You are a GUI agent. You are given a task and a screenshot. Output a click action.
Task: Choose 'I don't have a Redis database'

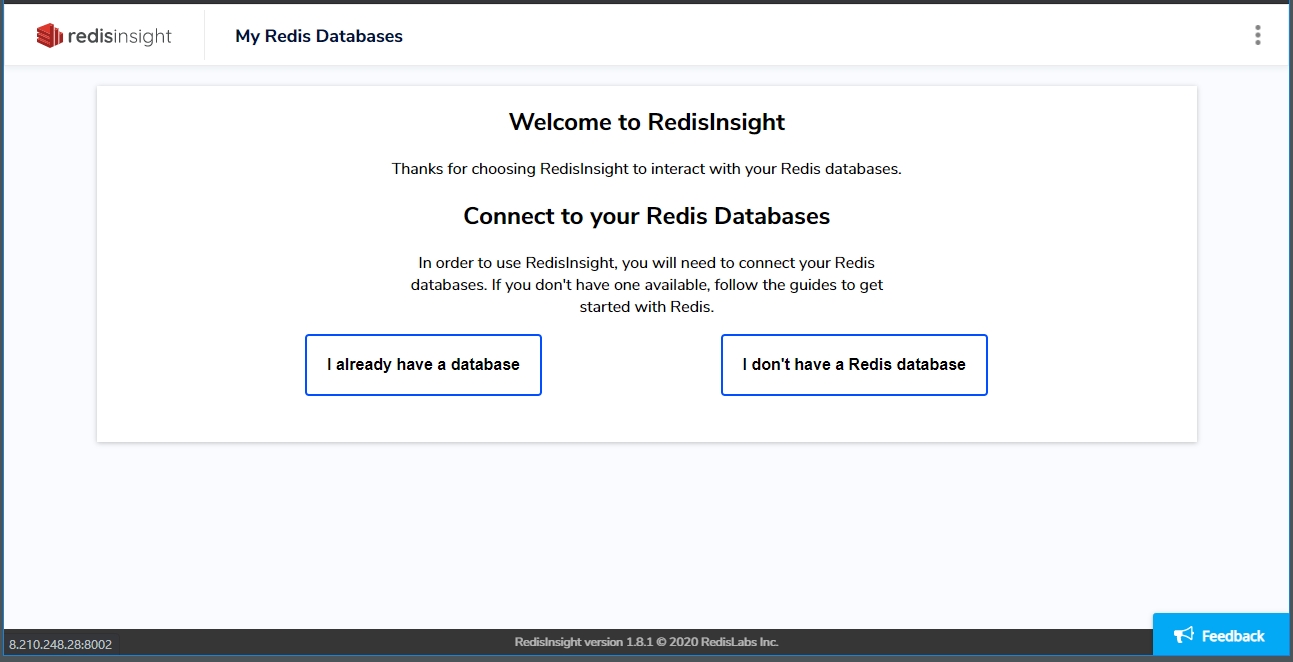coord(853,365)
